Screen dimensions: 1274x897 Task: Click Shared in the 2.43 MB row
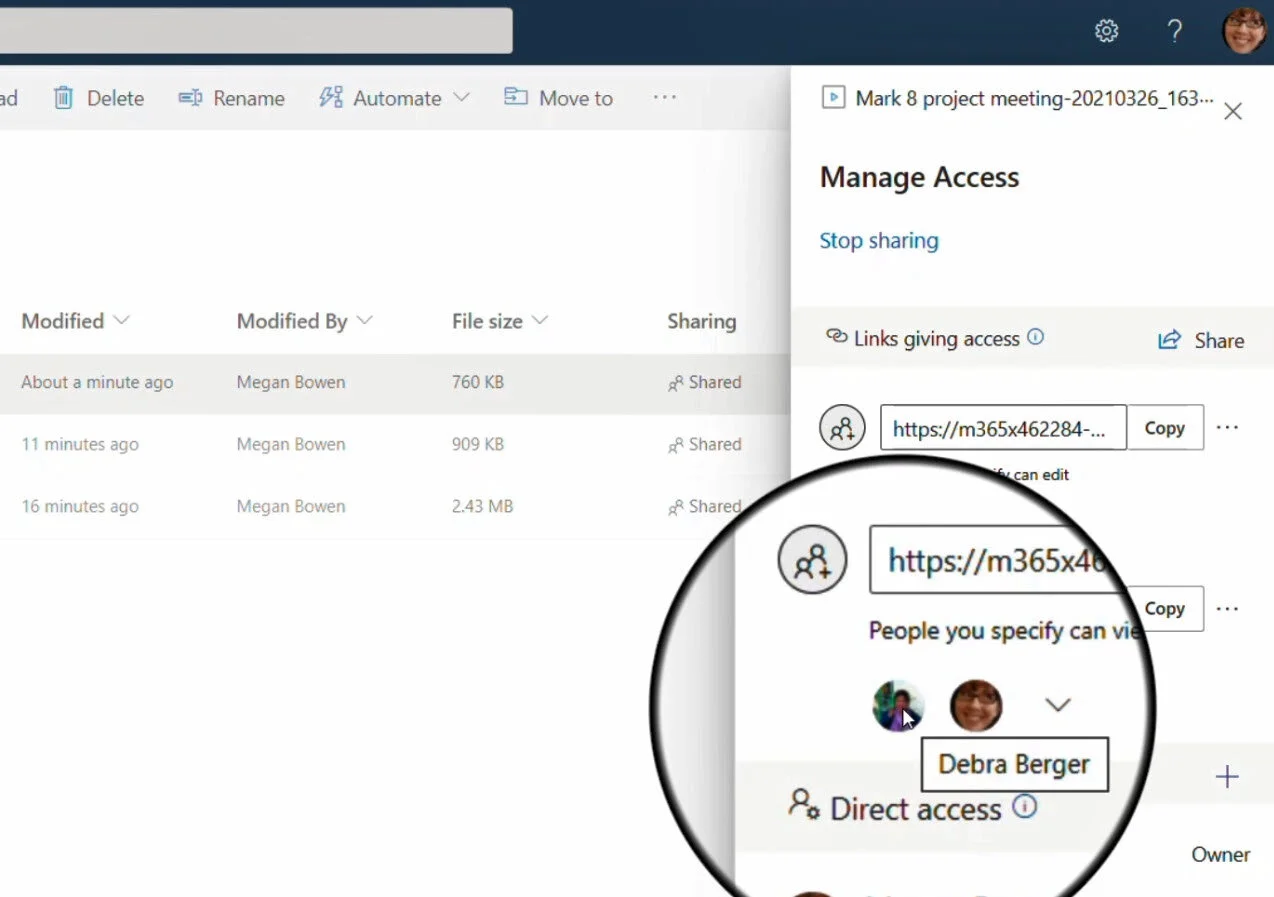tap(705, 506)
